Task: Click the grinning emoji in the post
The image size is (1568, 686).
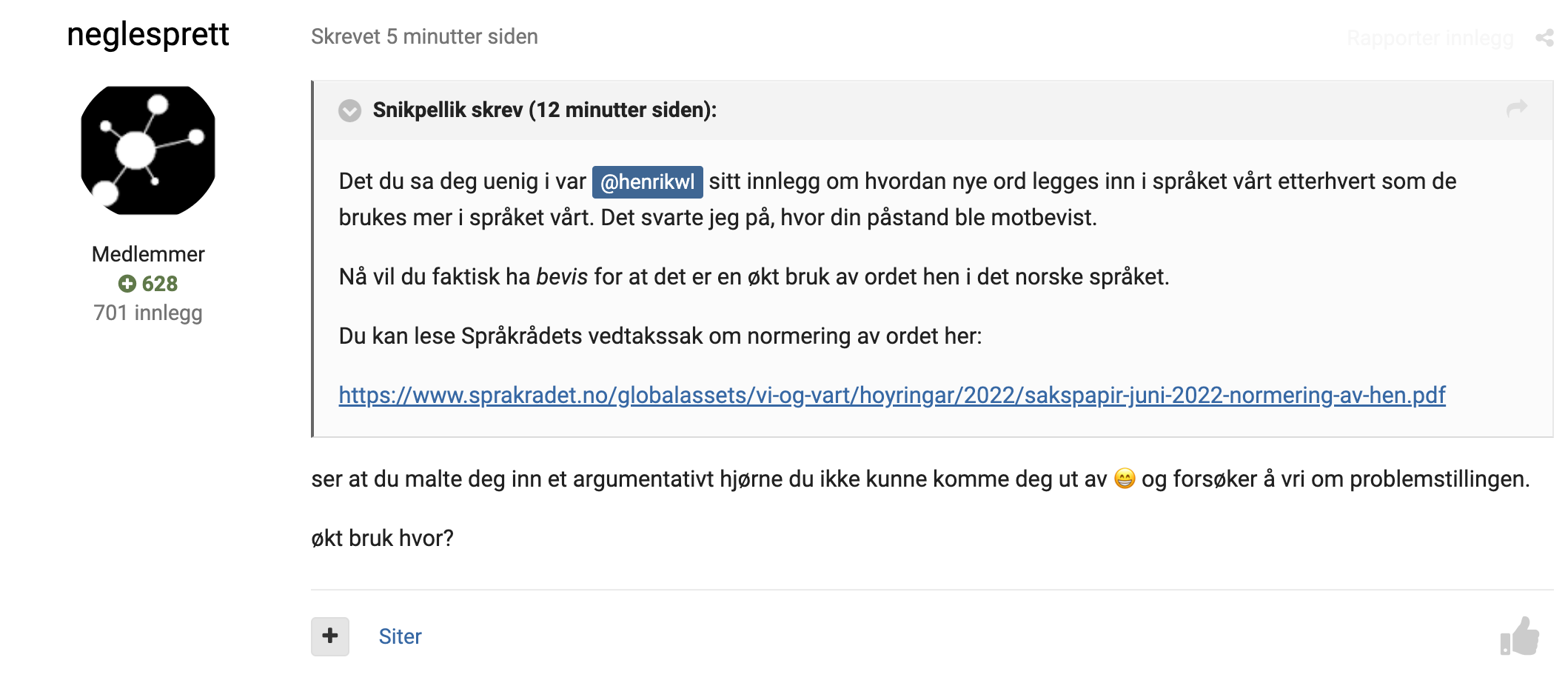Action: coord(1125,479)
